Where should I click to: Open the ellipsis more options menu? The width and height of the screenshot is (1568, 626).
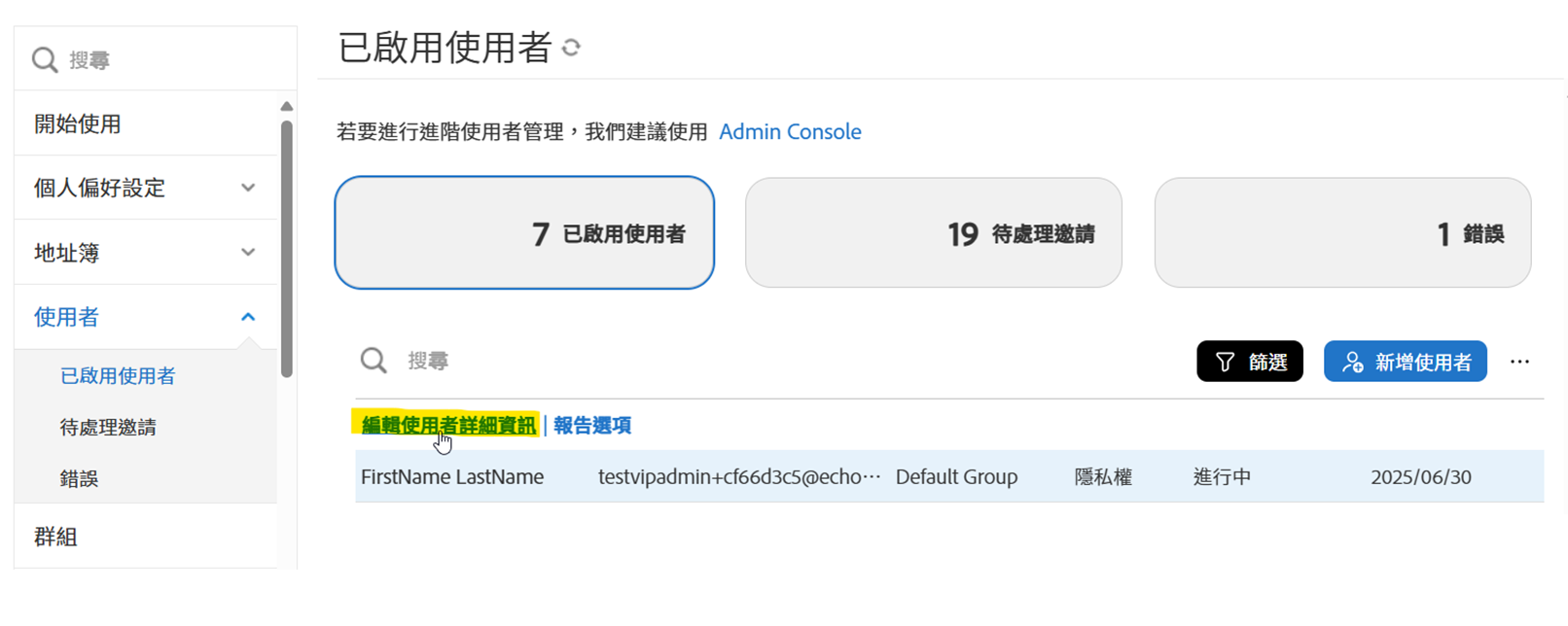(1520, 361)
